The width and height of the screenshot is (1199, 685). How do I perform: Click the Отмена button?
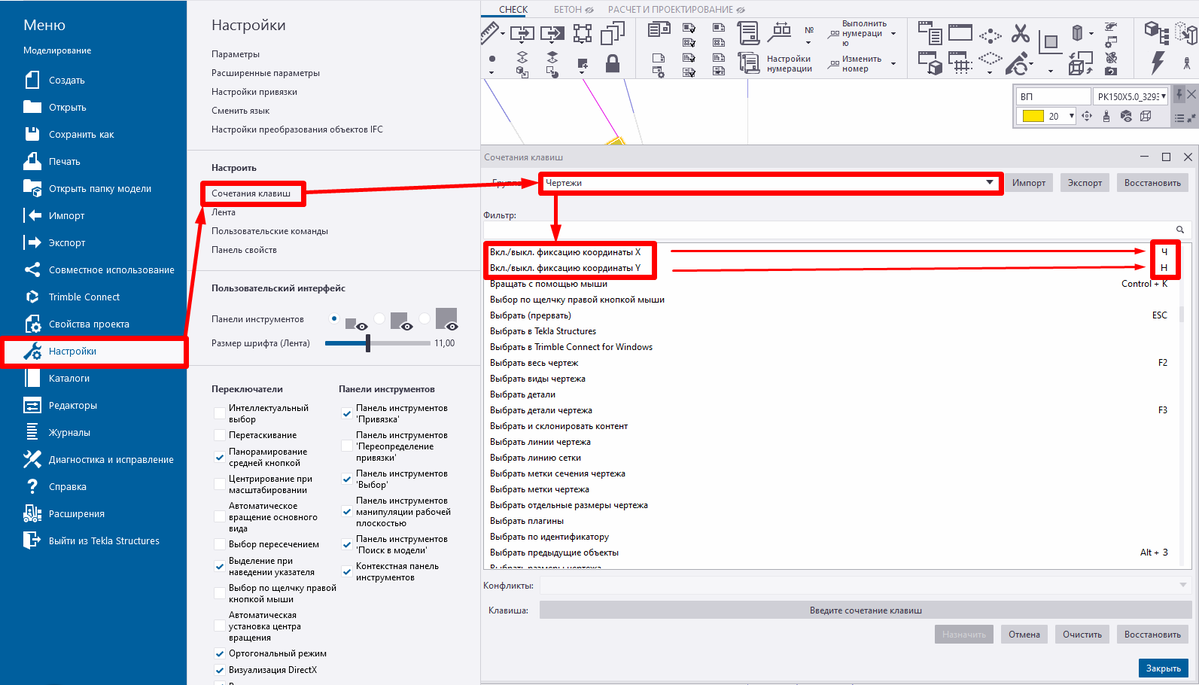1024,635
